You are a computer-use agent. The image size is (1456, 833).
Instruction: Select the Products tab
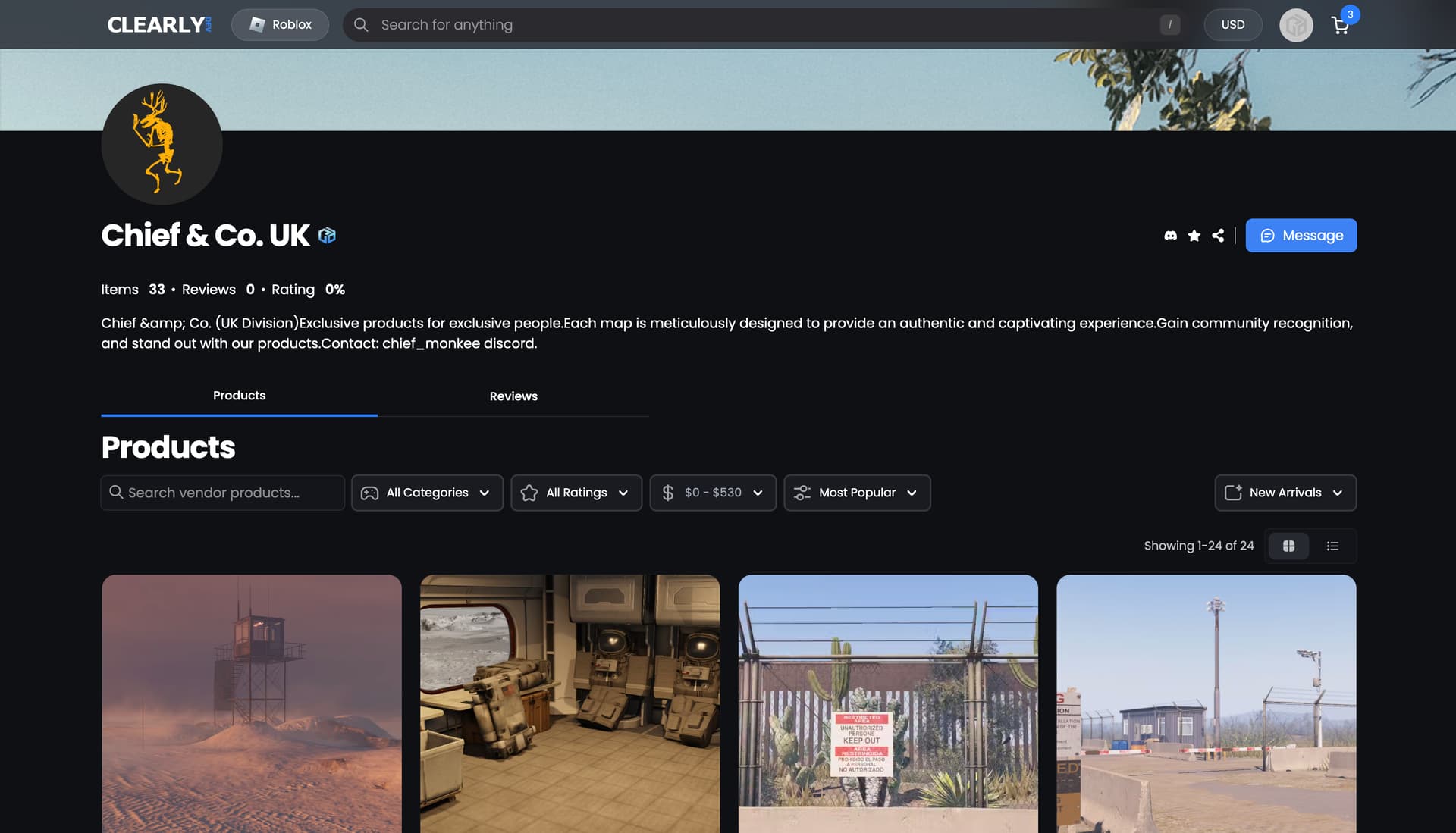(239, 396)
